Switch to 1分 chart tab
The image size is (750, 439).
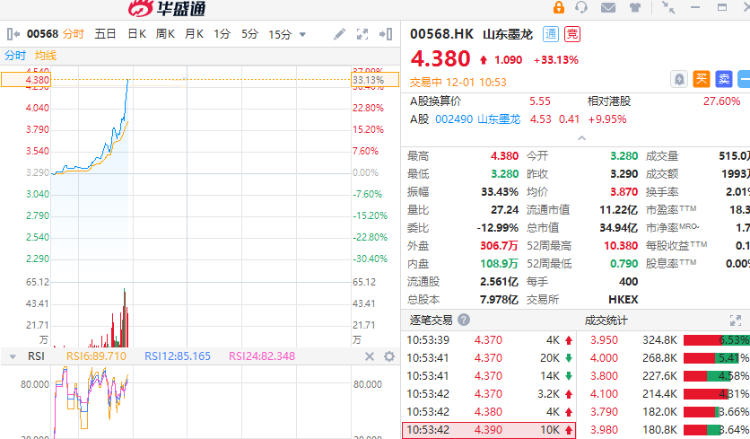tap(222, 34)
